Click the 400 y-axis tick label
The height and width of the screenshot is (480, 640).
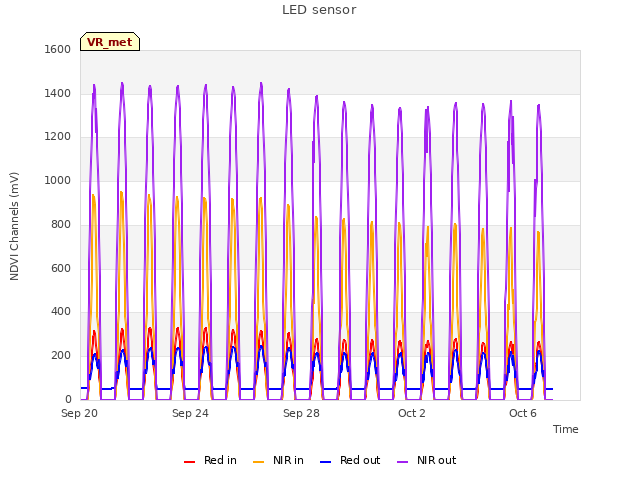point(61,312)
